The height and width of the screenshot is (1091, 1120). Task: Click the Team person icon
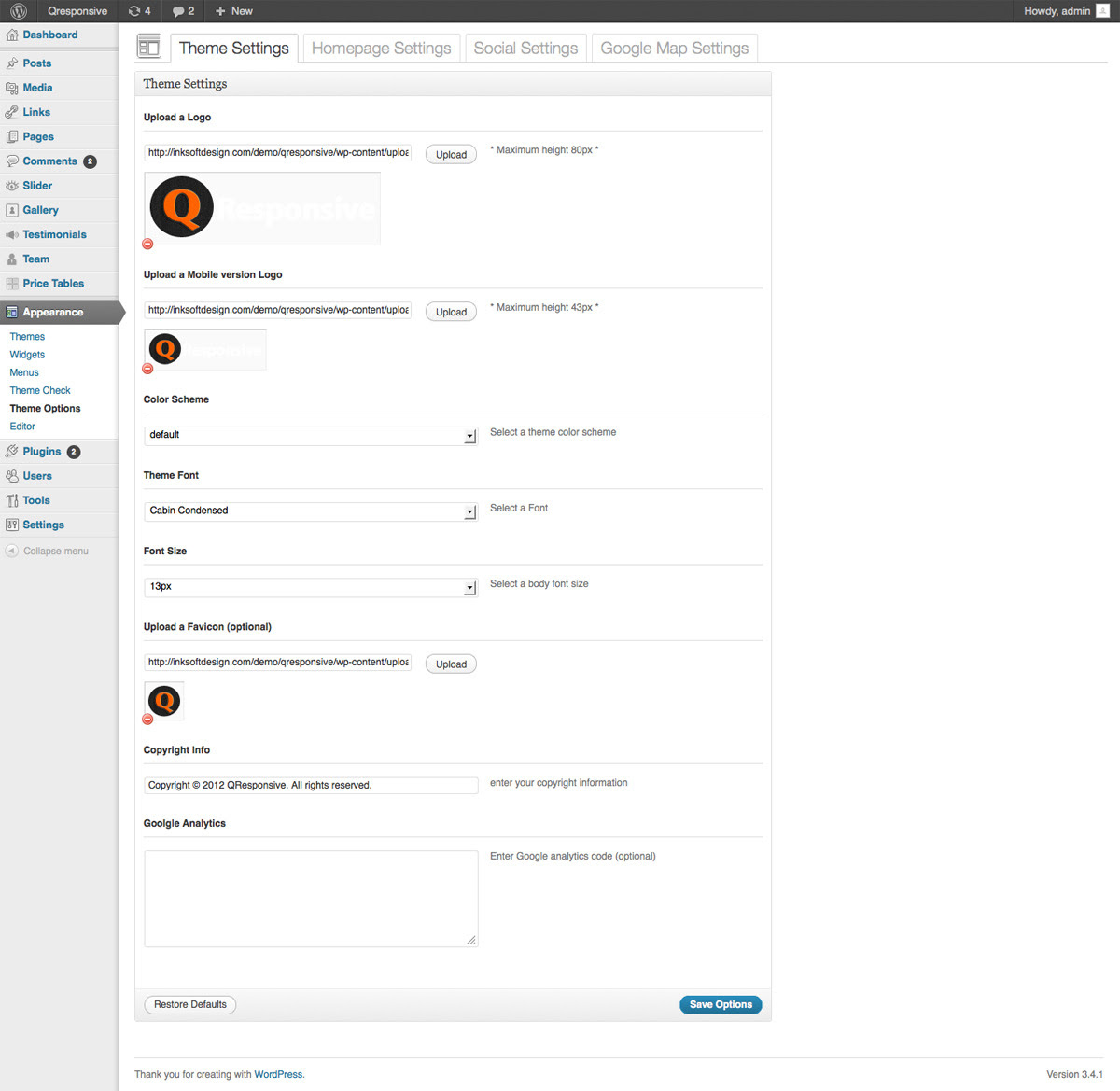tap(12, 259)
